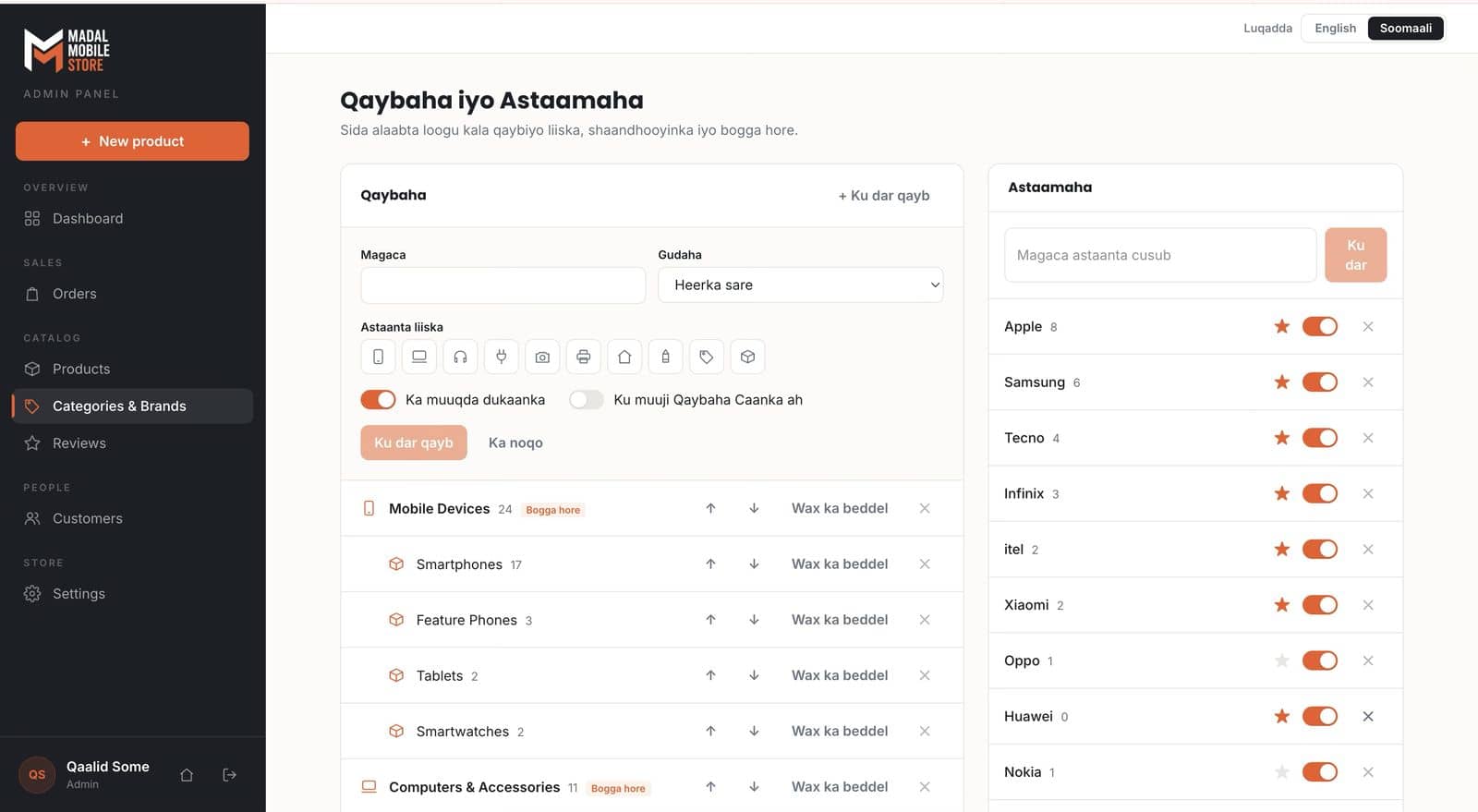Submit with orange 'Ku dar qayb' button
Screen dimensions: 1478x812
pos(414,442)
